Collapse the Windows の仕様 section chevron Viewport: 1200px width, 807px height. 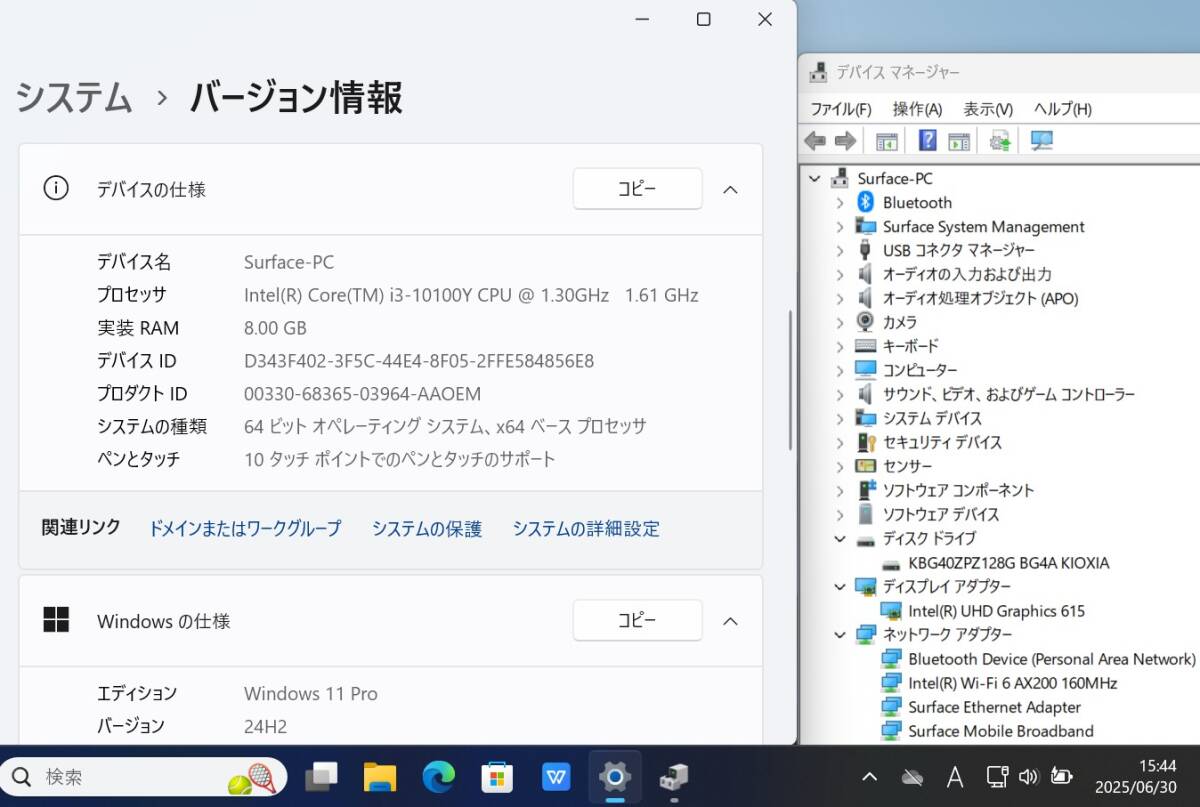coord(730,621)
